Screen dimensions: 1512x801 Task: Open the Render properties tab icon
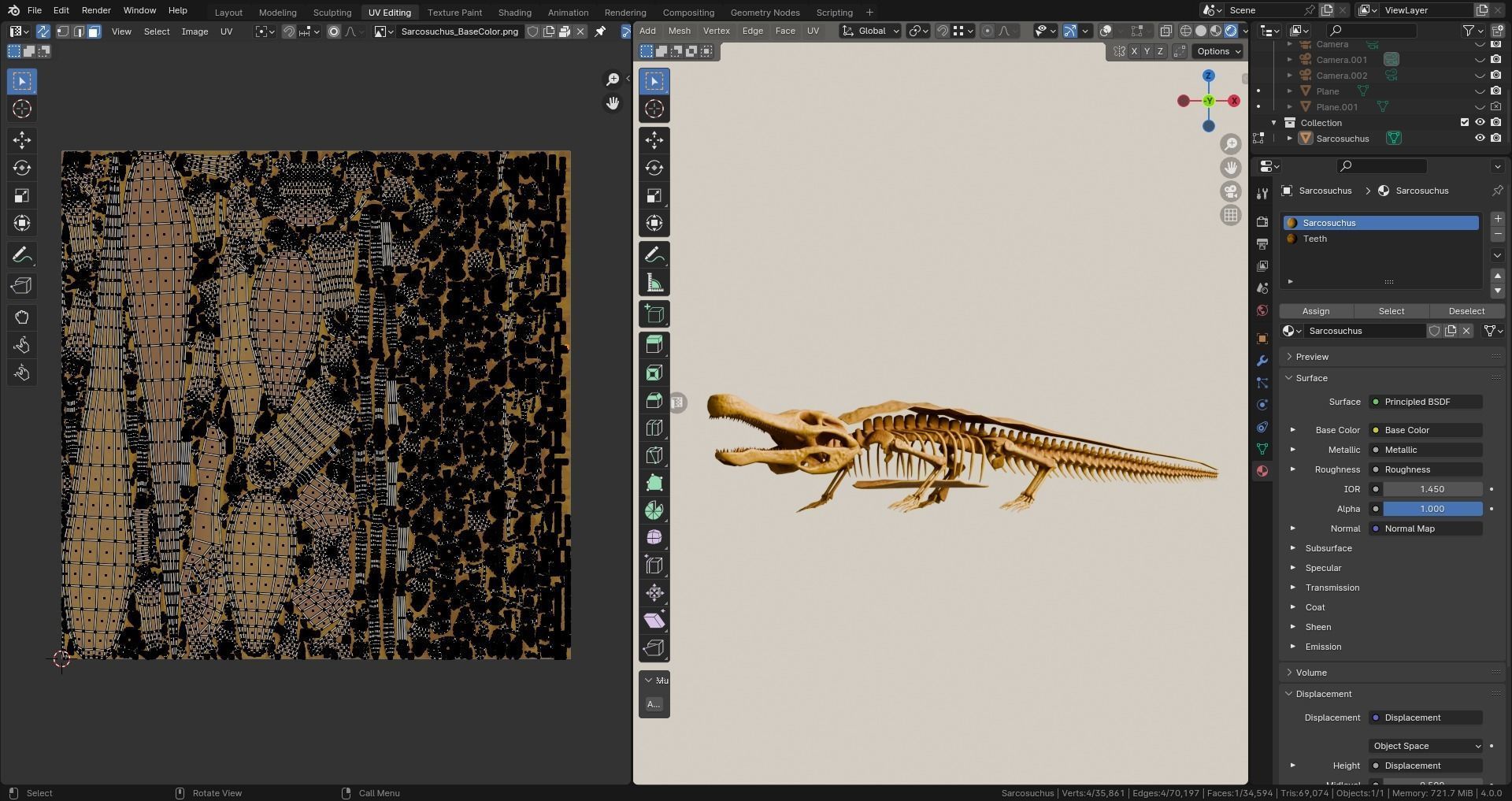1262,222
